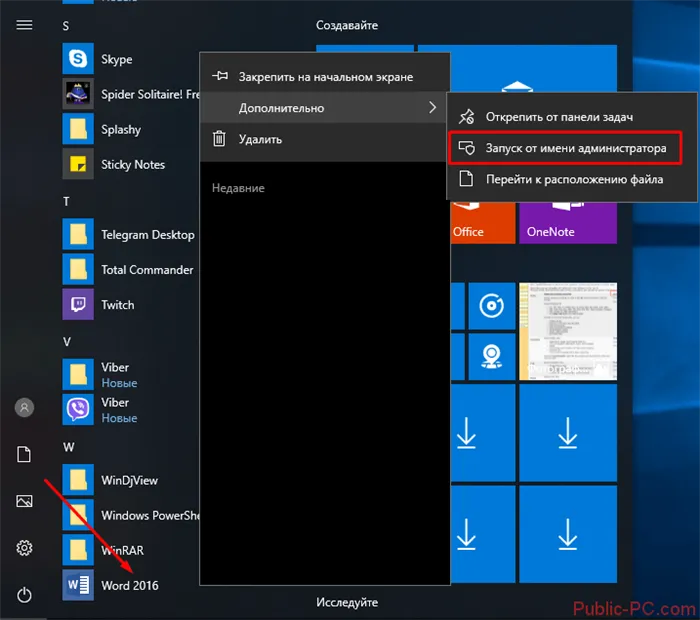
Task: Click the Splashy folder icon
Action: (78, 129)
